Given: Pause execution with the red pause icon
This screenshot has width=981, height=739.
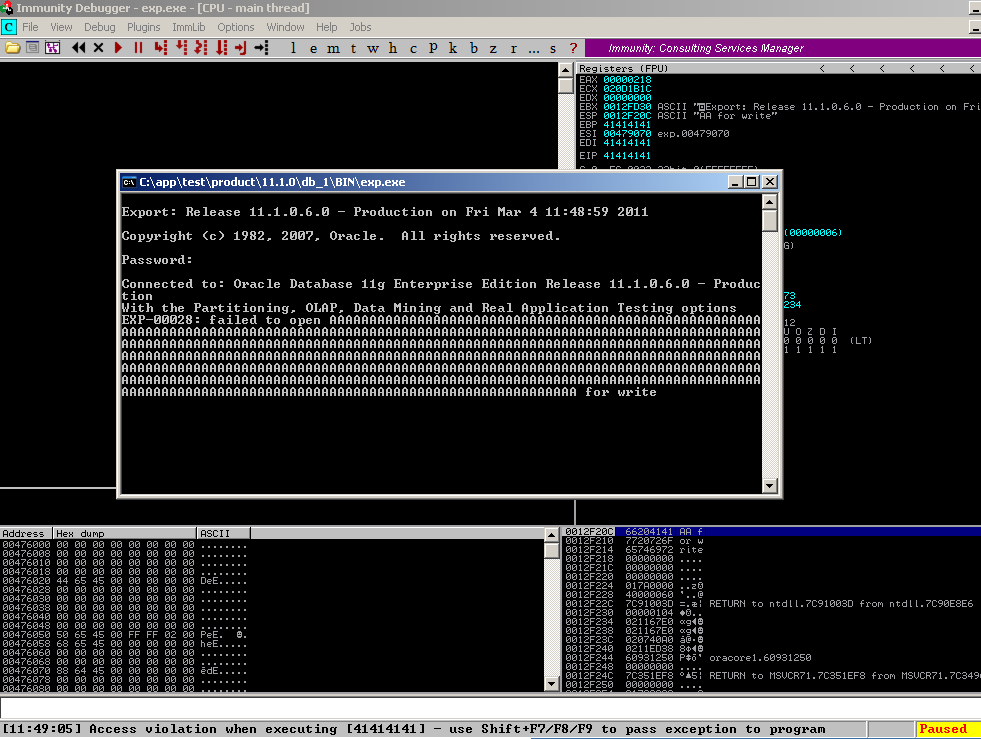Looking at the screenshot, I should point(138,48).
